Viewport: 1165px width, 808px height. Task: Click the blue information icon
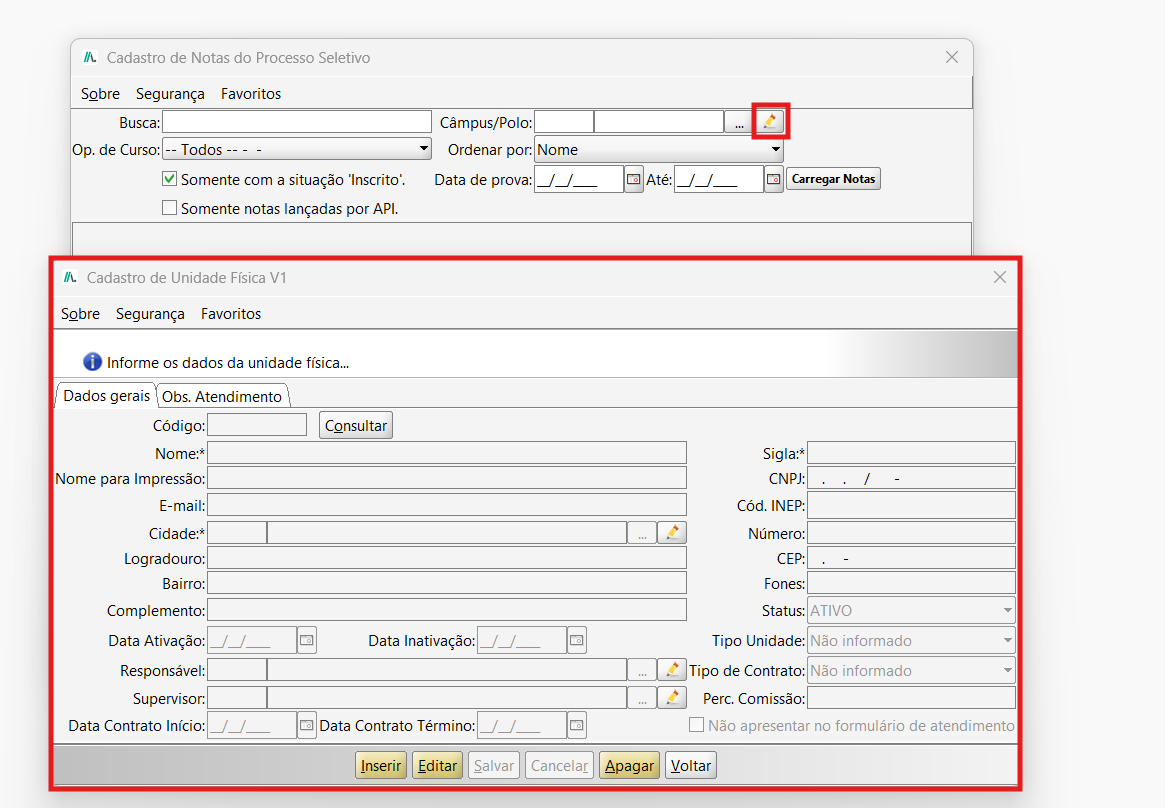(92, 362)
